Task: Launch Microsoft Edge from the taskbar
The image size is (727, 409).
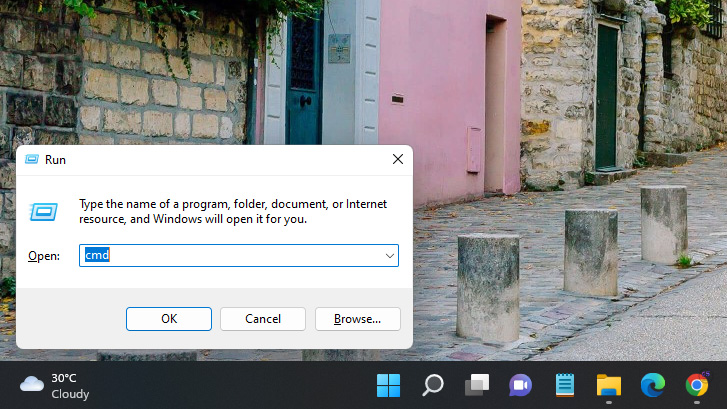Action: pos(653,385)
